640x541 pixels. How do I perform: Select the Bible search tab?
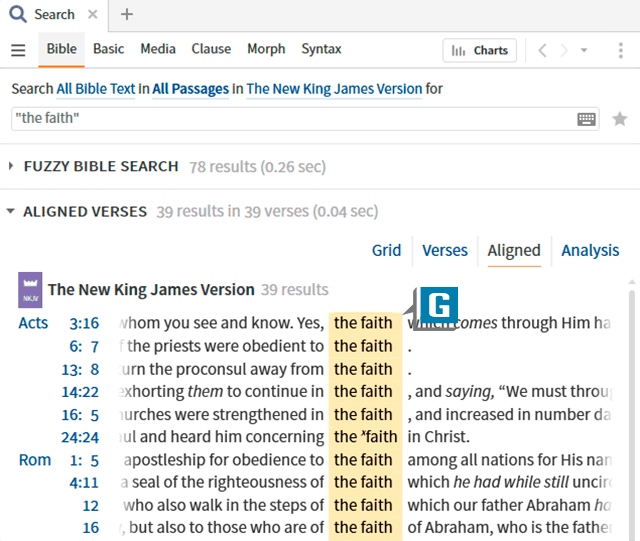click(x=62, y=49)
